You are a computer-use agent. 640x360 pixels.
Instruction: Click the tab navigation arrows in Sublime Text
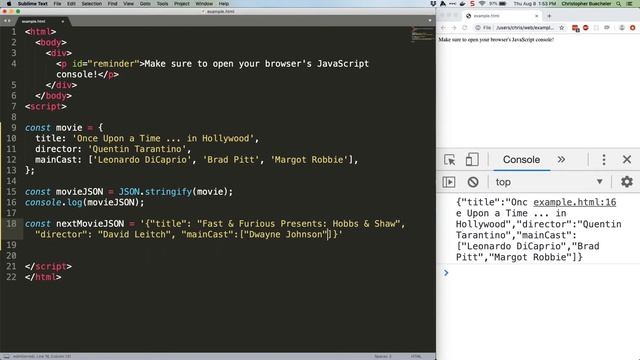click(7, 21)
